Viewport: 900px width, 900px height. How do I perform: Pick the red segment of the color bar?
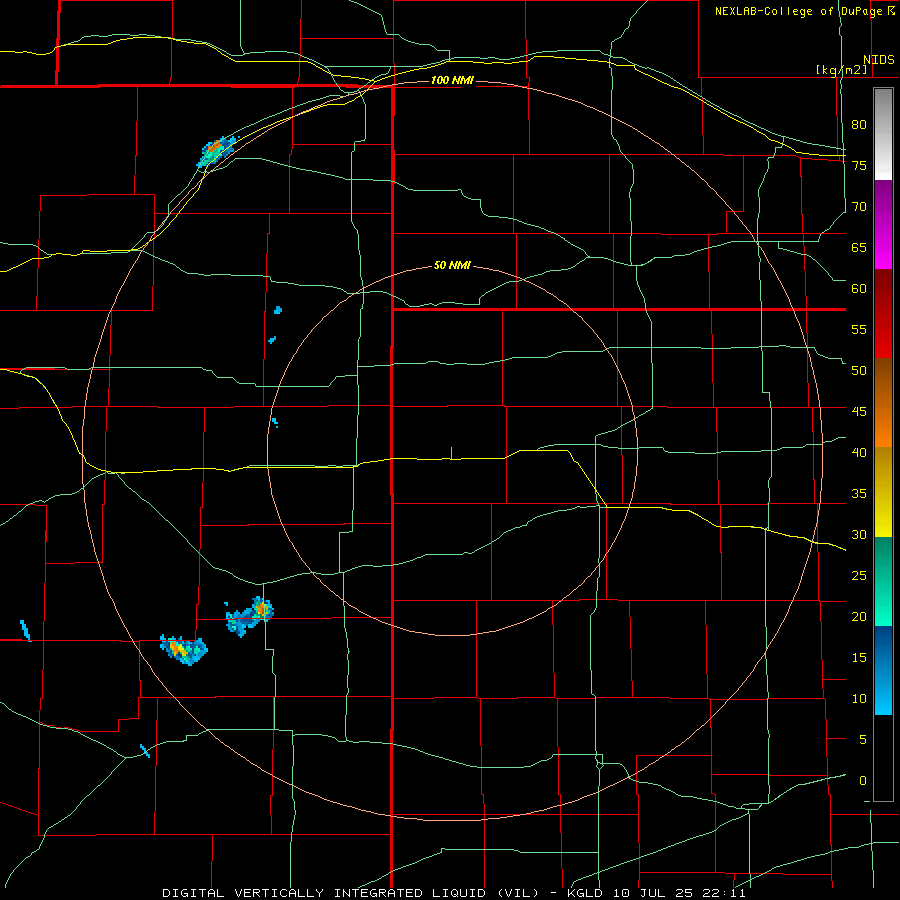coord(883,313)
